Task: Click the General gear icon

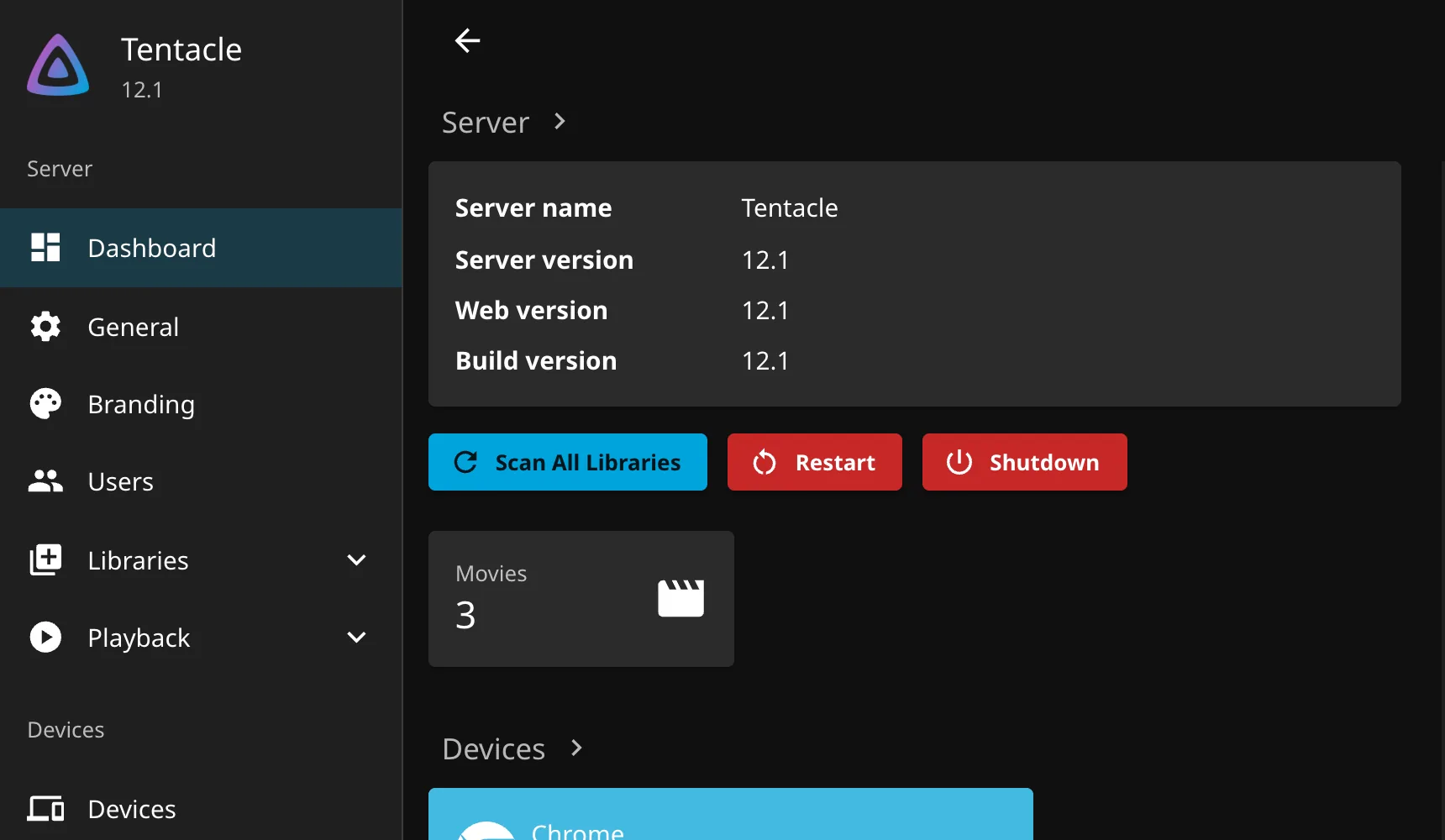Action: pos(45,327)
